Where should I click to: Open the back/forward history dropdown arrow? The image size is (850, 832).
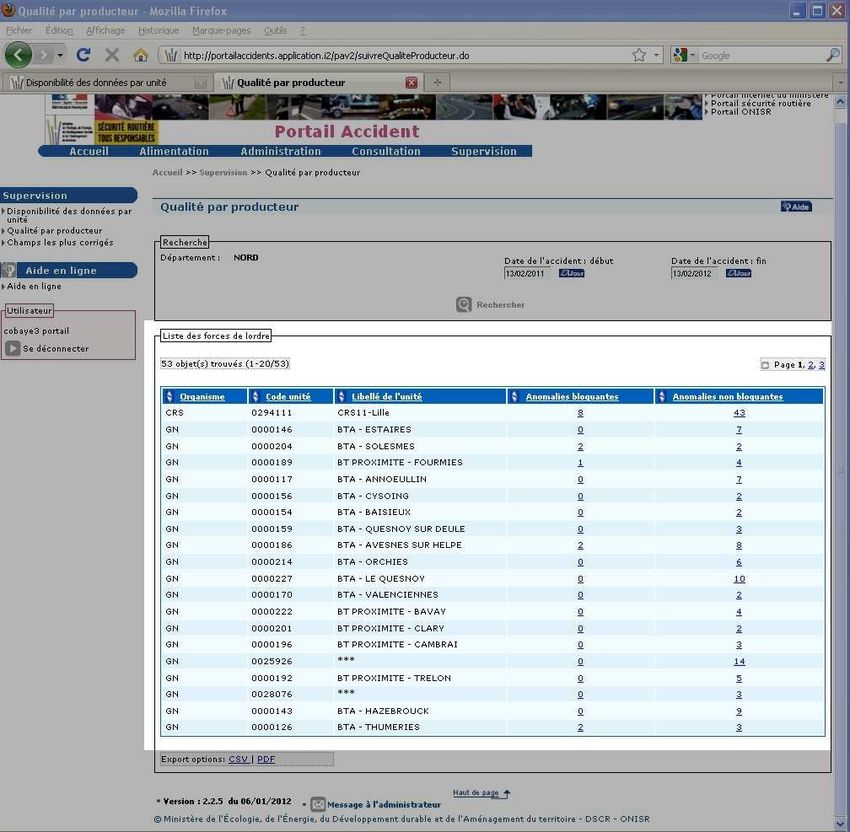(x=59, y=55)
